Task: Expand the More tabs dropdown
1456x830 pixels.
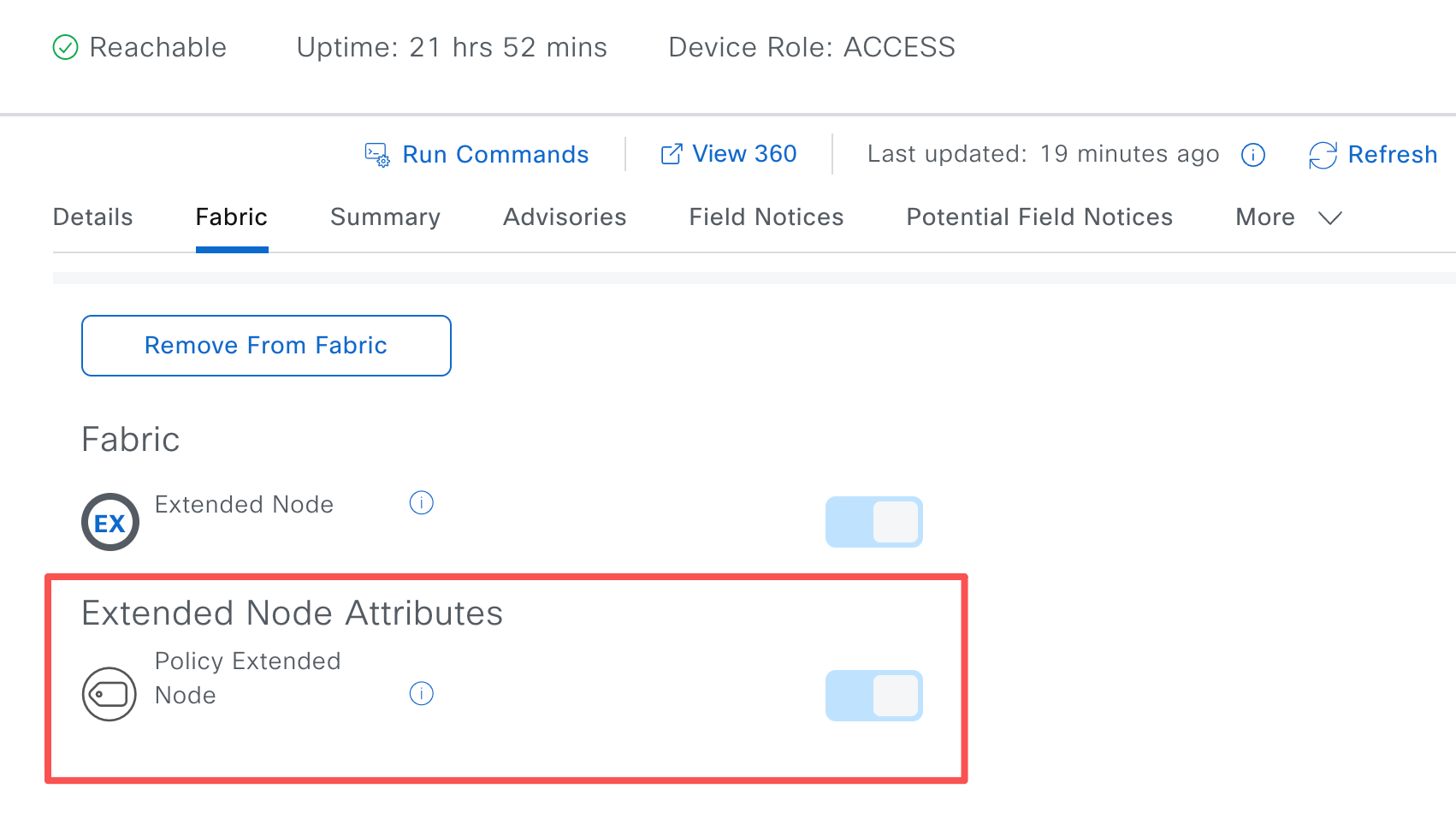Action: 1288,217
